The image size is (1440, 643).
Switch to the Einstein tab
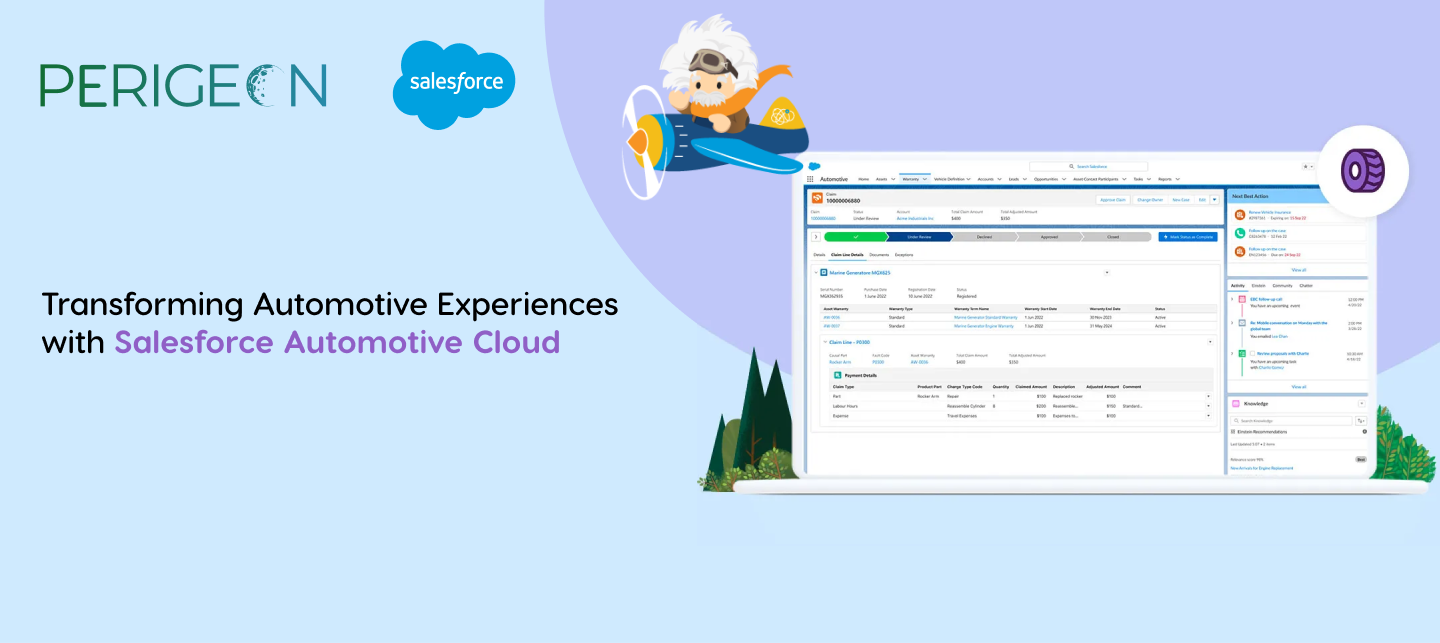click(x=1258, y=285)
